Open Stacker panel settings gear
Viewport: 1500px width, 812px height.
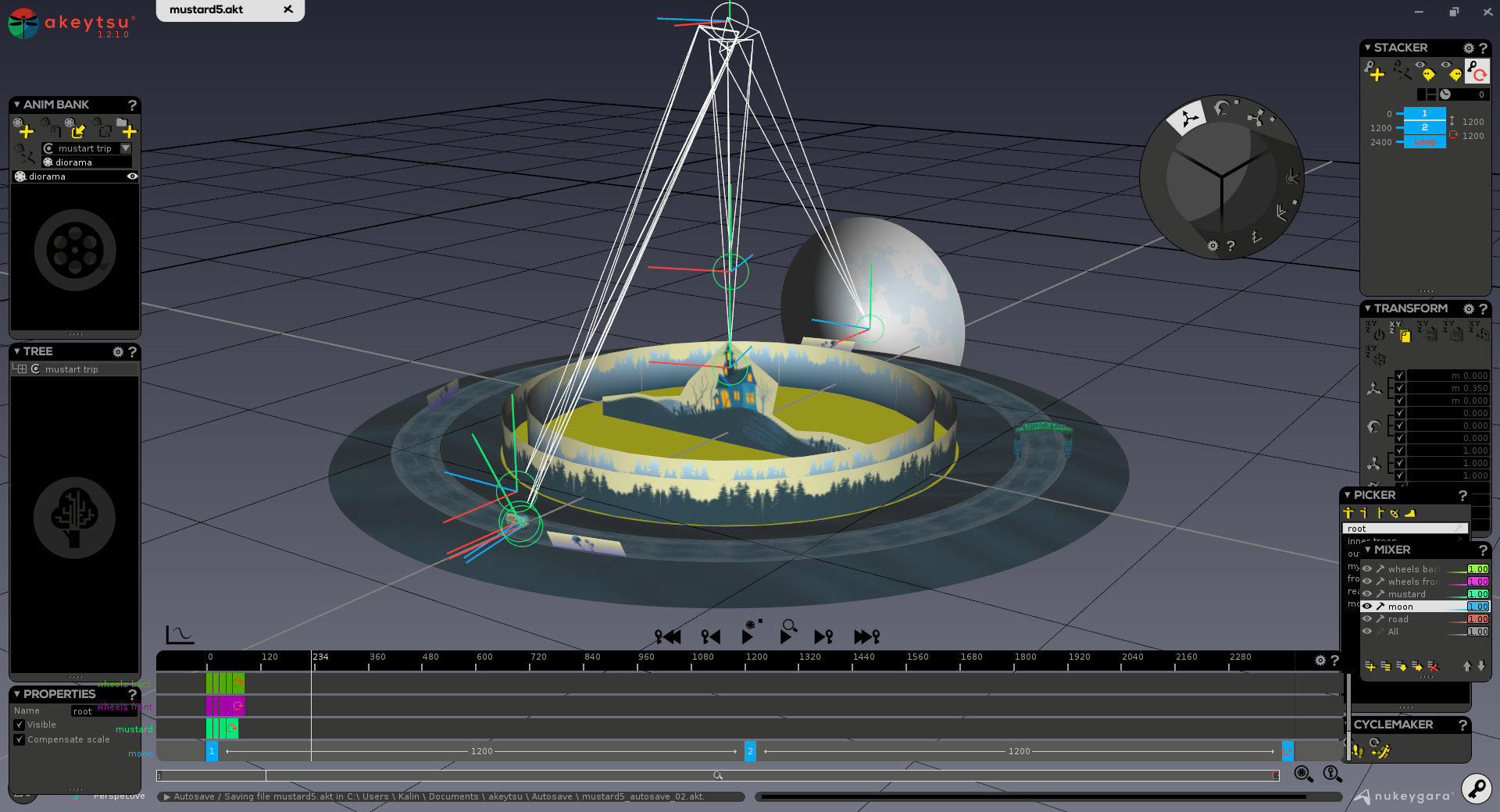click(x=1468, y=48)
